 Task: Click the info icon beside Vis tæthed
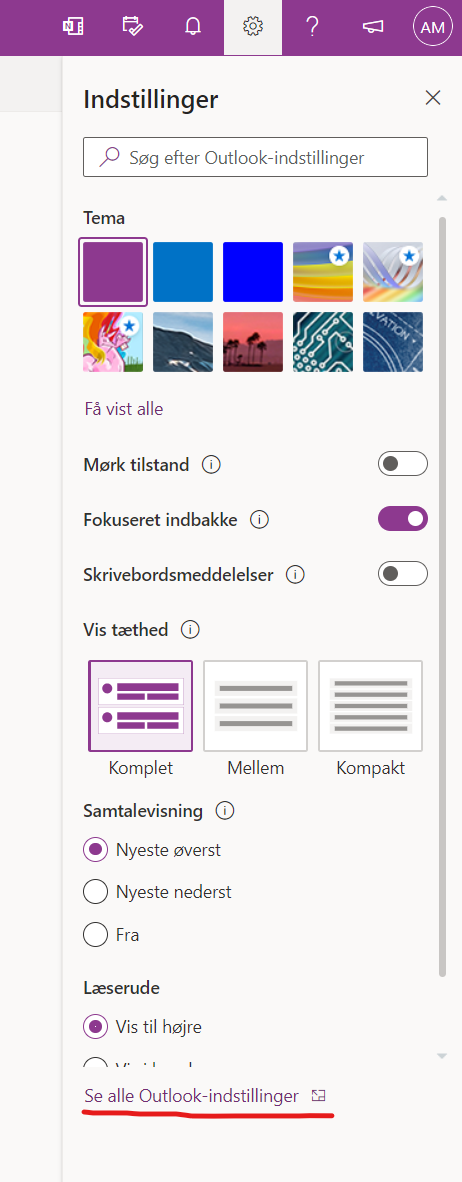click(190, 629)
